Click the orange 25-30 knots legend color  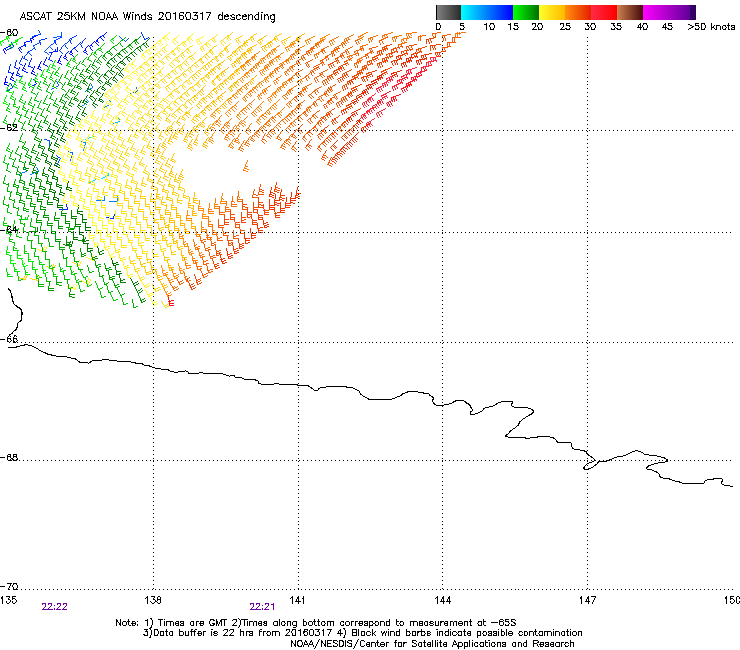pos(578,12)
